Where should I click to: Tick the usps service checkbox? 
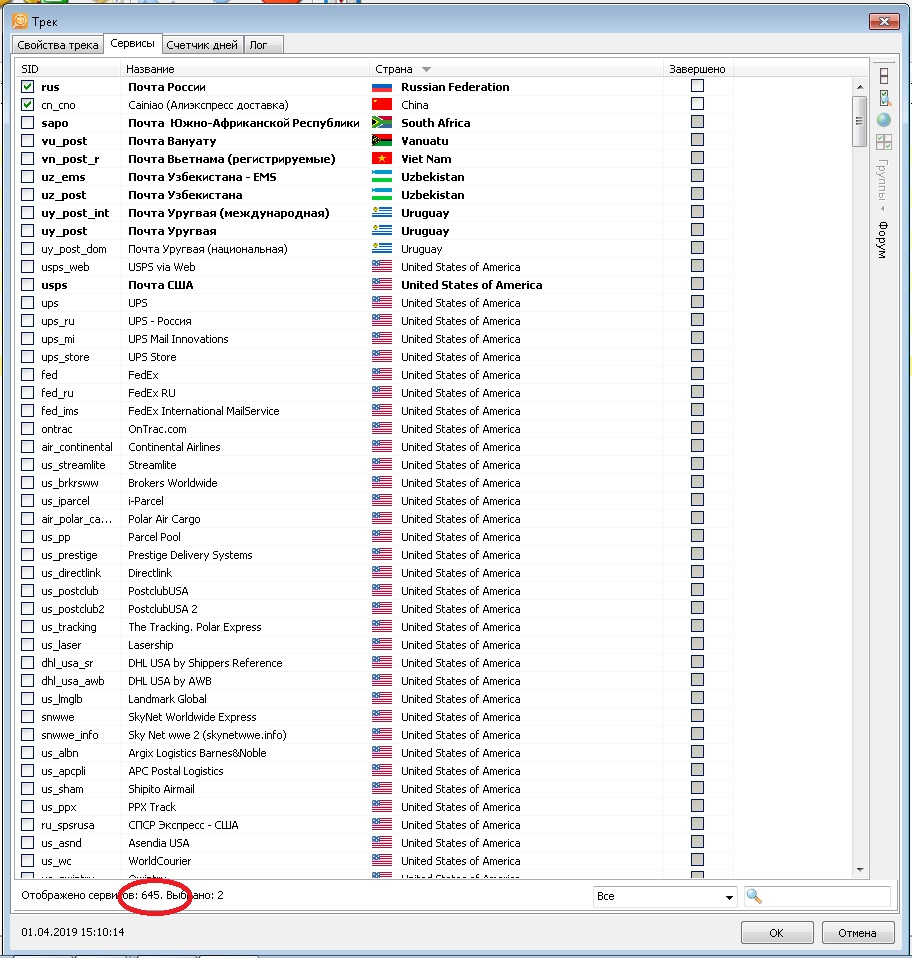tap(27, 285)
